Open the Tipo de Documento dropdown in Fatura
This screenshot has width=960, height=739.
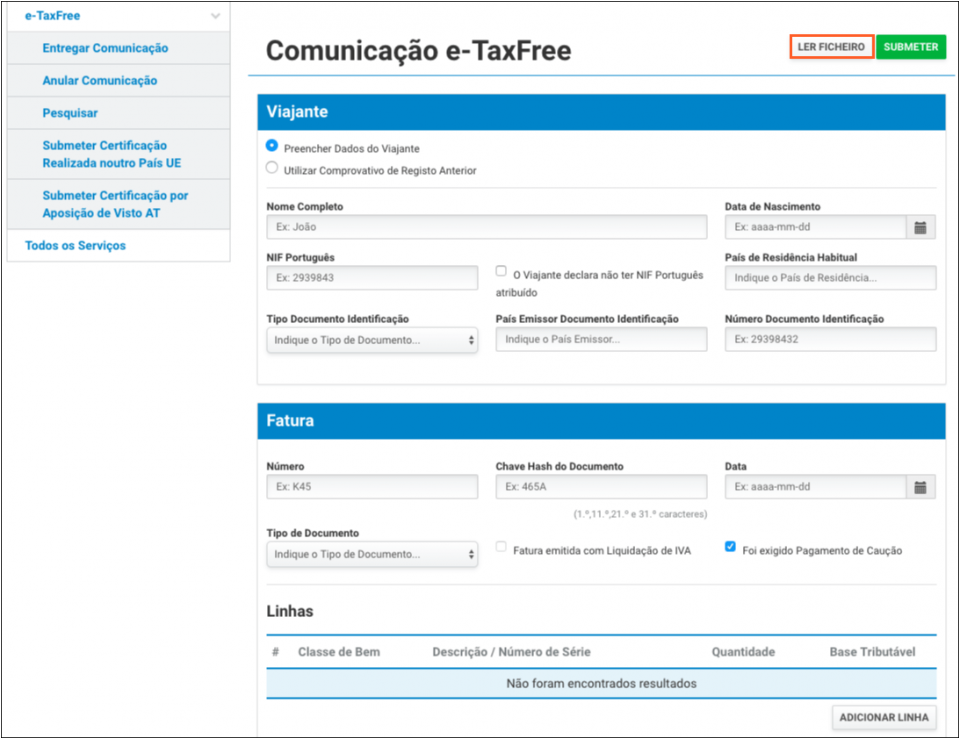(x=371, y=553)
